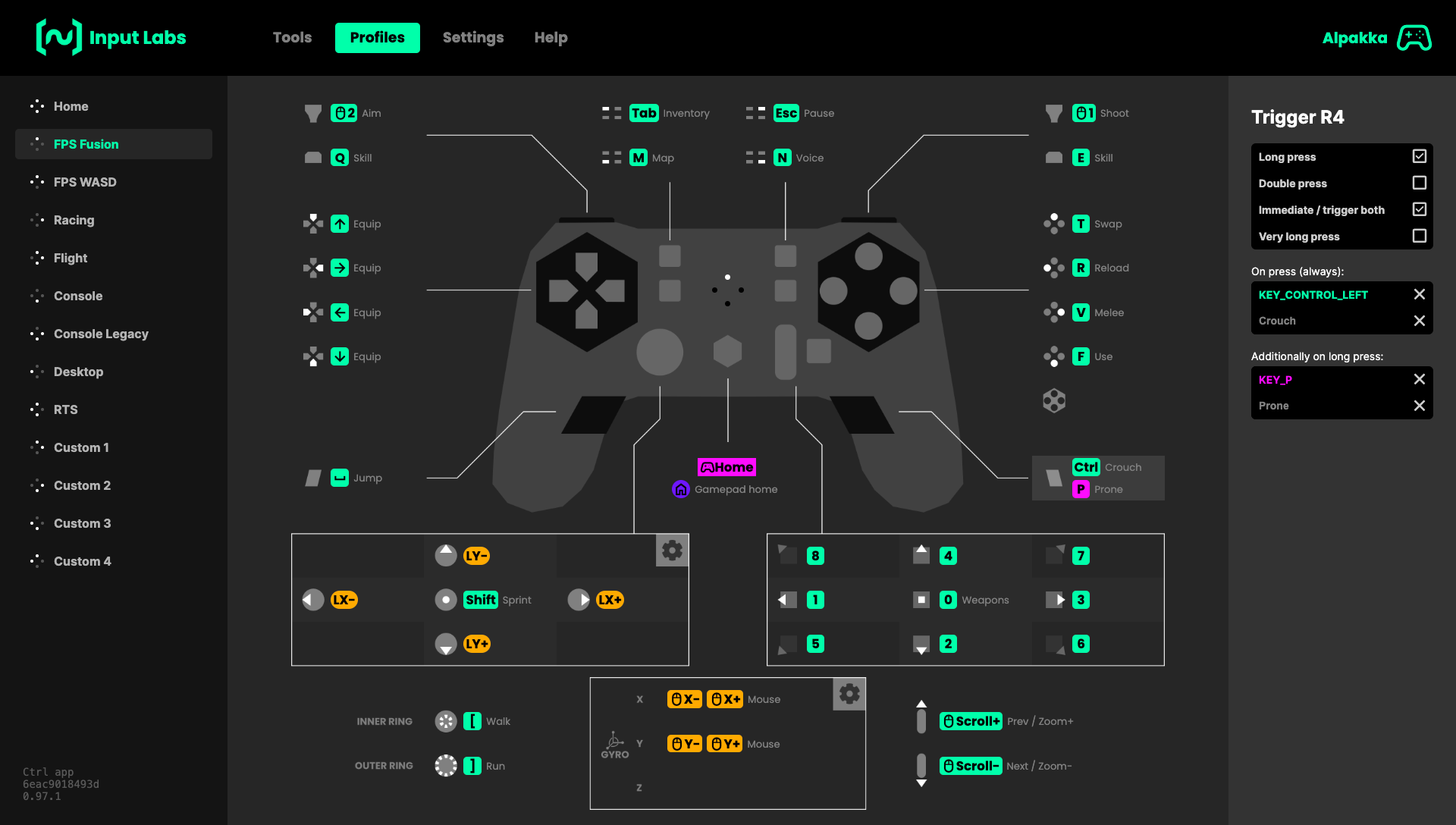Screen dimensions: 1456x825
Task: Click Scroll+ Prev/Zoom+ mapping
Action: click(x=971, y=721)
